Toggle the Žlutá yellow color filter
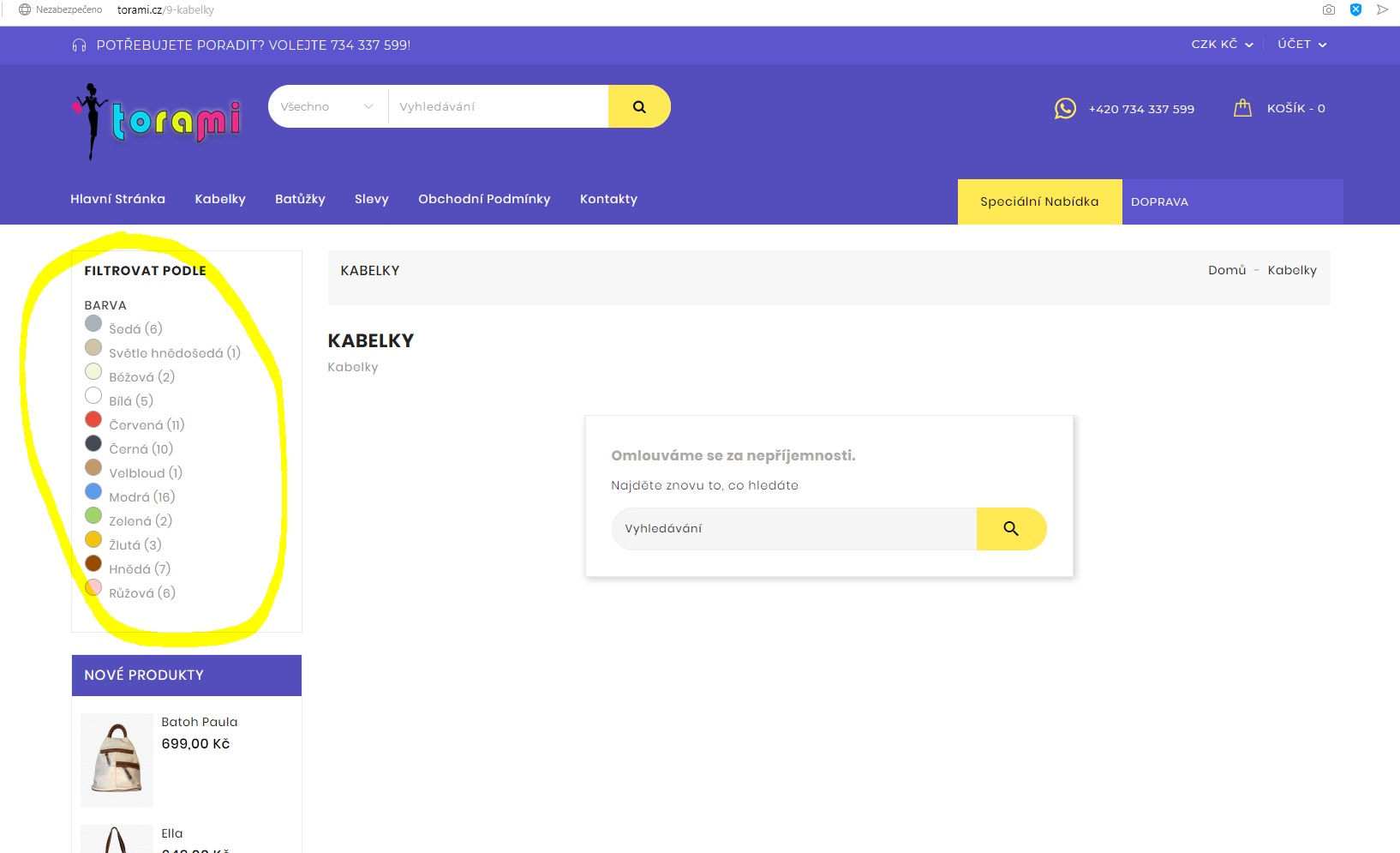1400x853 pixels. click(x=93, y=539)
